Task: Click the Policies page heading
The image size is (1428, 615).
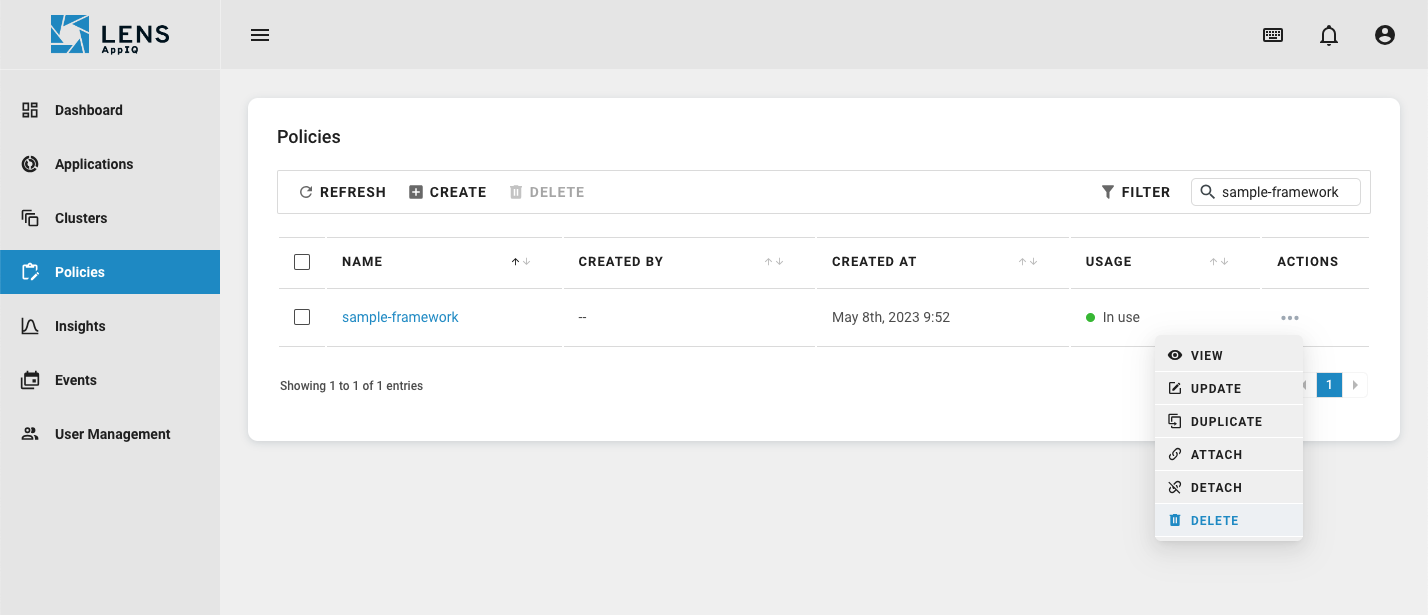Action: coord(309,137)
